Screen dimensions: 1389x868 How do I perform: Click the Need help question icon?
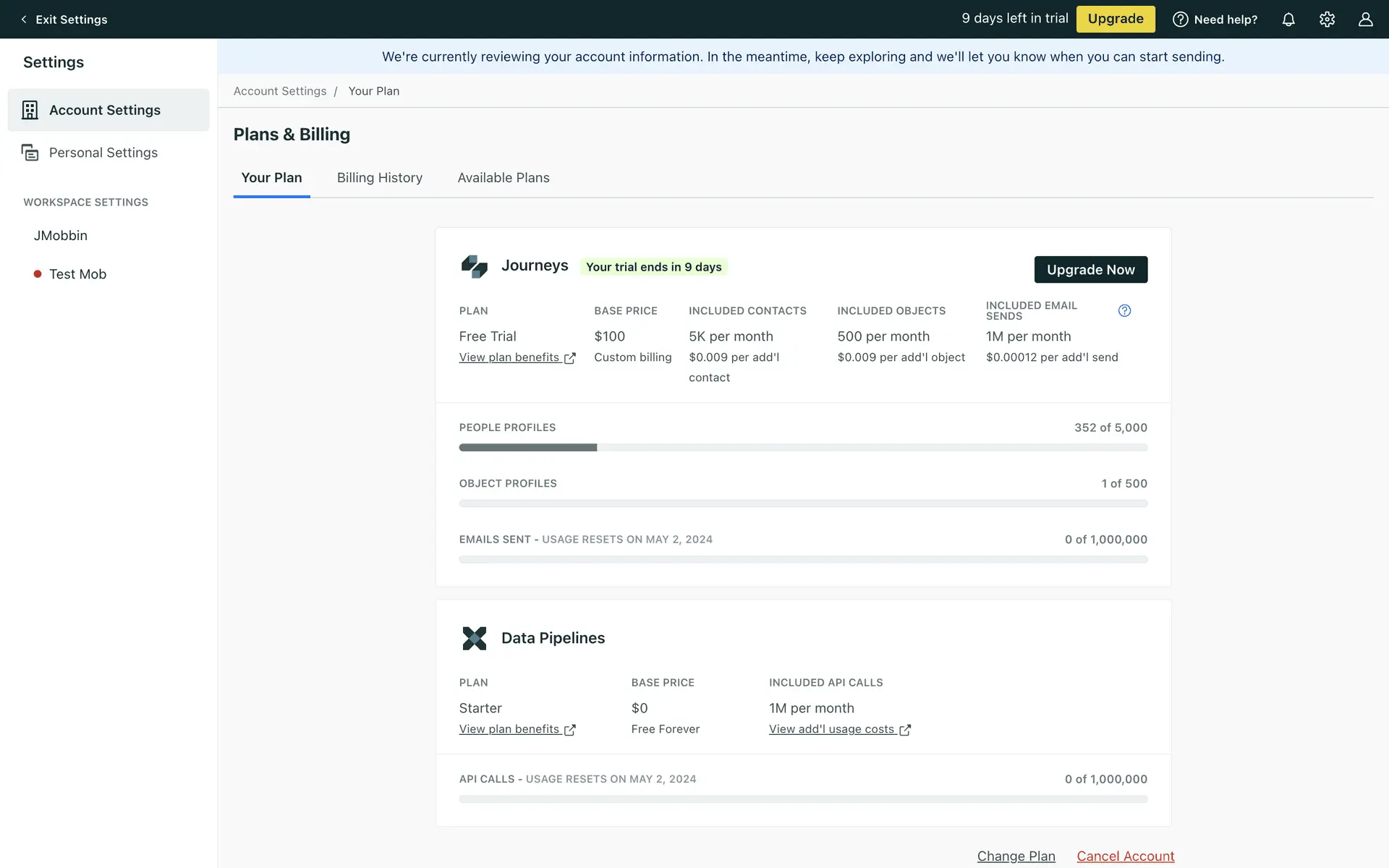click(x=1180, y=20)
